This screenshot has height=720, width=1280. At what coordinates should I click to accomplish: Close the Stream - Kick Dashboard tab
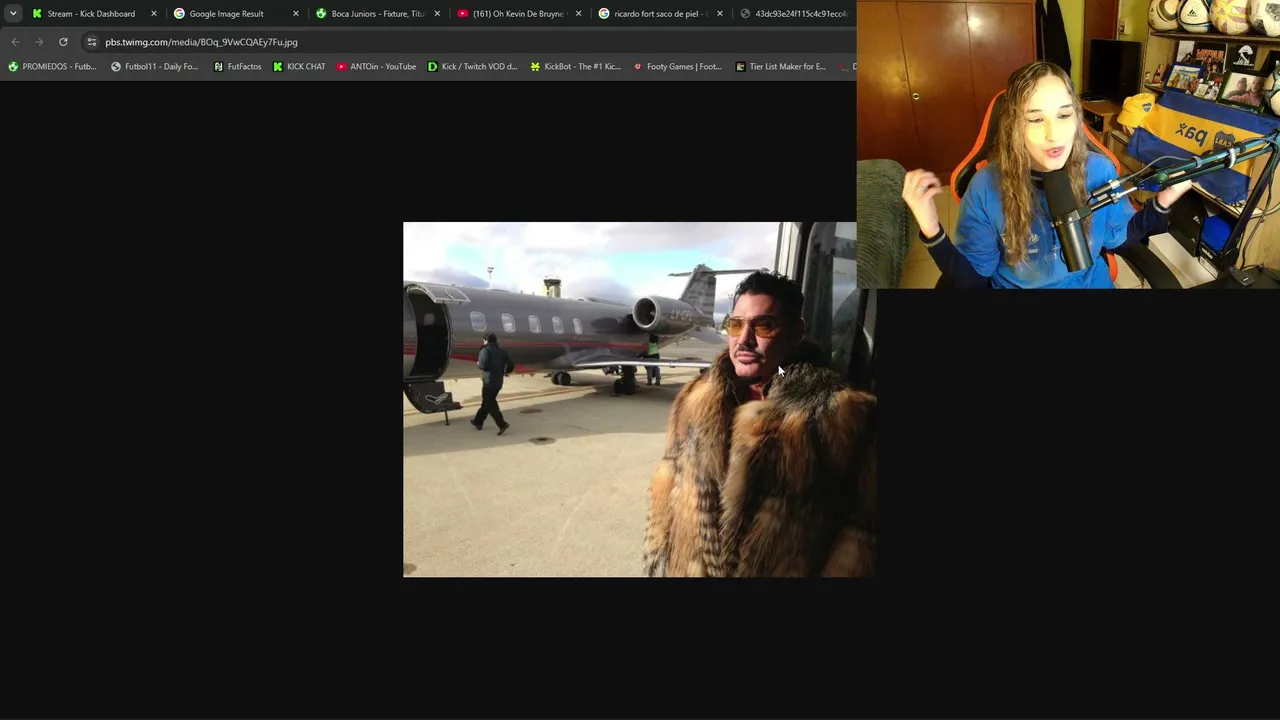coord(154,14)
